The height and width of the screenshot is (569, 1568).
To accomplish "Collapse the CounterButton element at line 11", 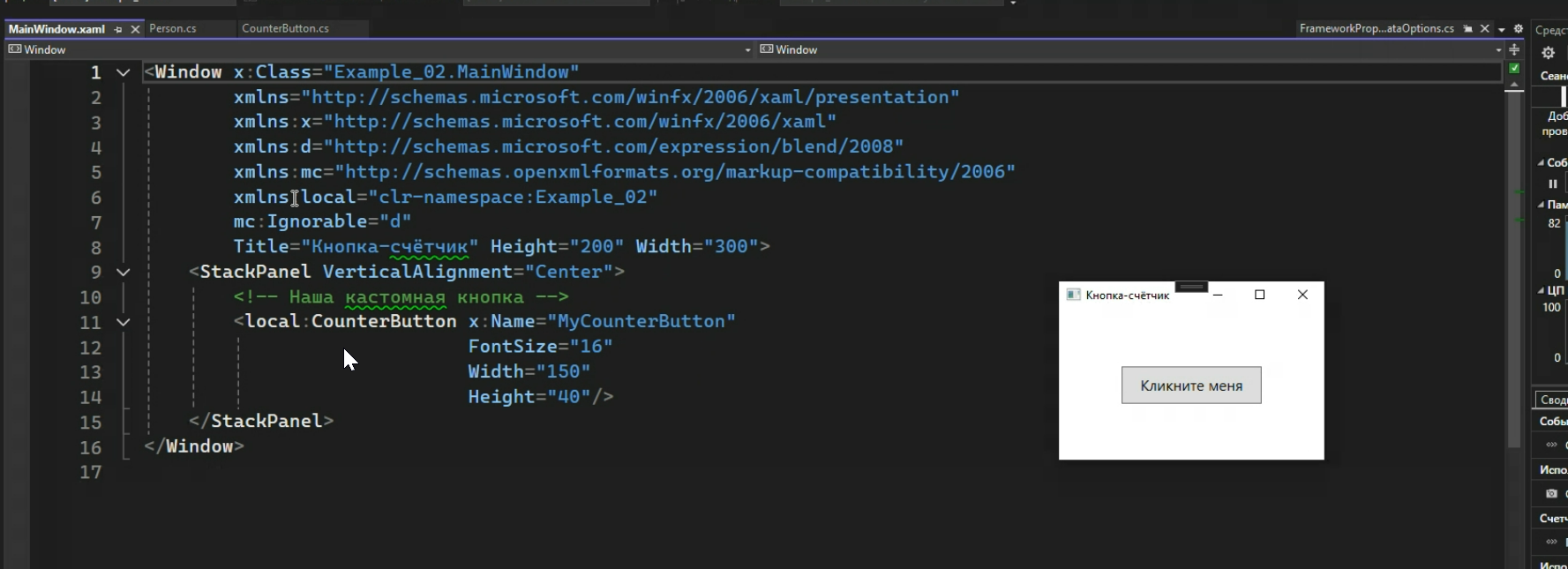I will 124,322.
